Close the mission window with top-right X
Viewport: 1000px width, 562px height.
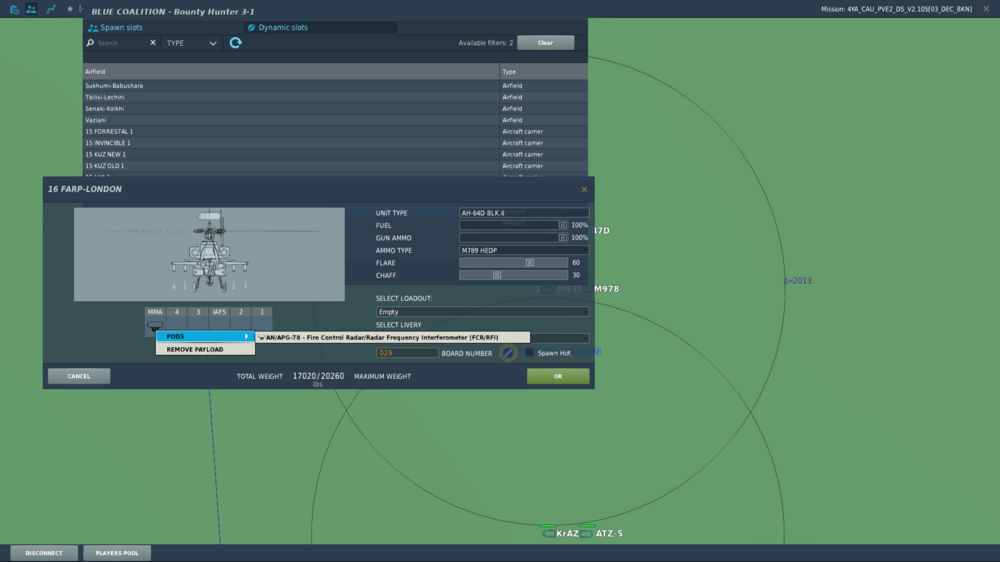(x=986, y=9)
